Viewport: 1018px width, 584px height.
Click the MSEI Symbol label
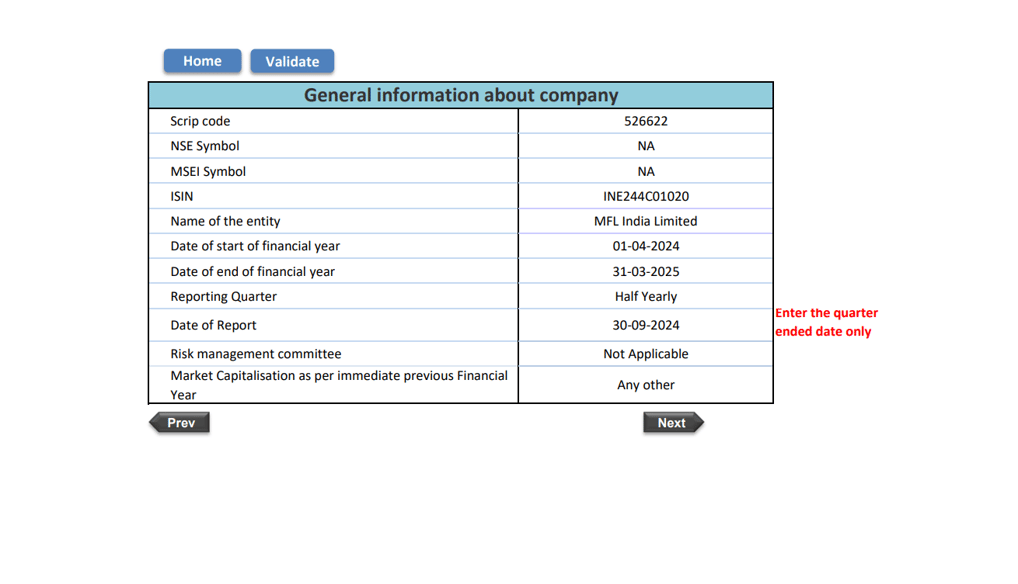point(208,171)
